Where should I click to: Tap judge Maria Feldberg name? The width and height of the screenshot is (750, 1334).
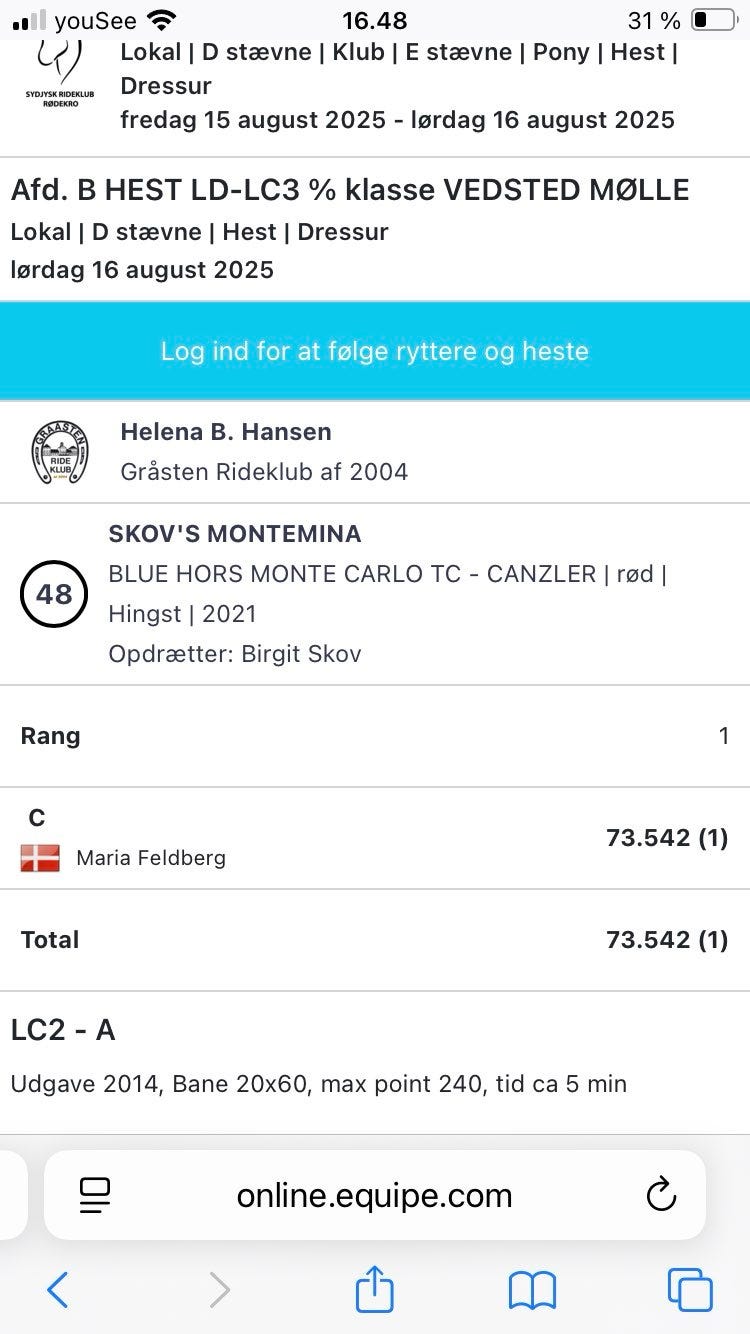[151, 858]
